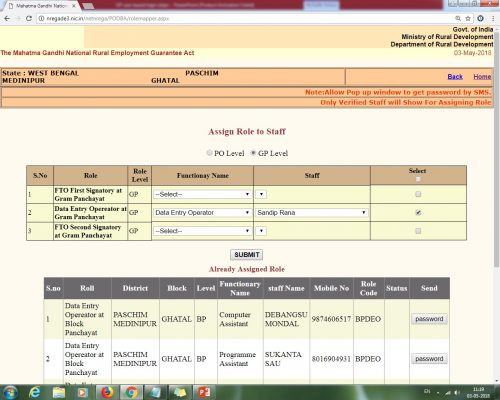The image size is (500, 400).
Task: Click the browser back arrow
Action: click(x=7, y=18)
